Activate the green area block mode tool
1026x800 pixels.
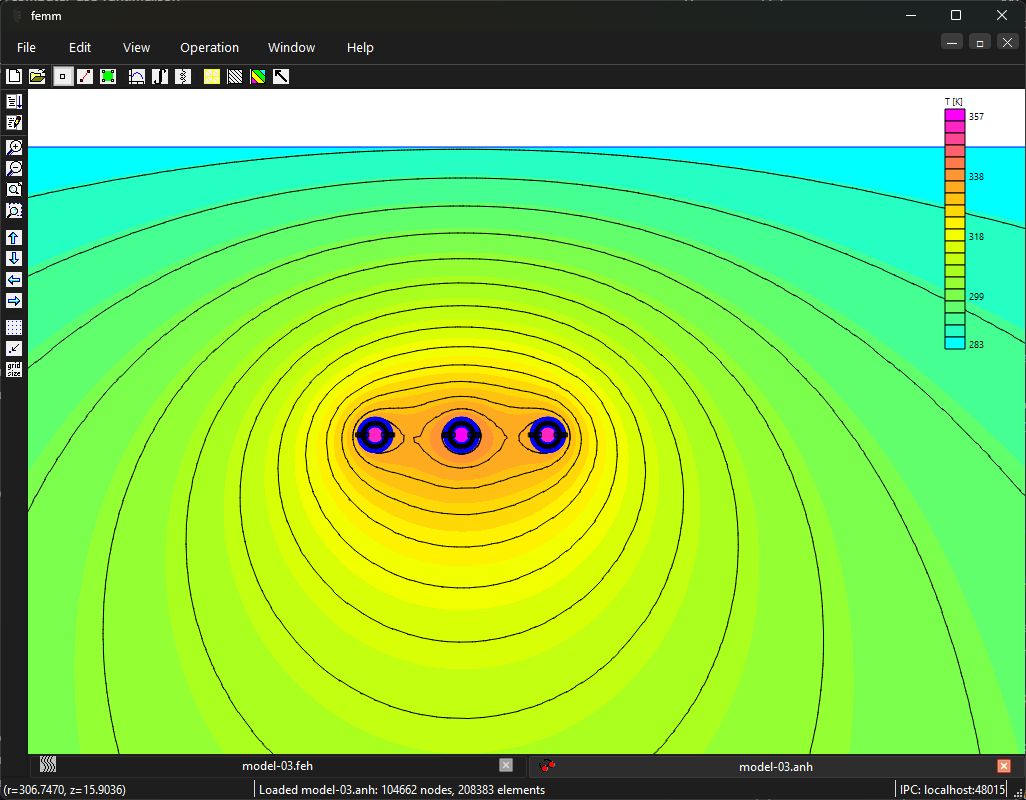[108, 77]
